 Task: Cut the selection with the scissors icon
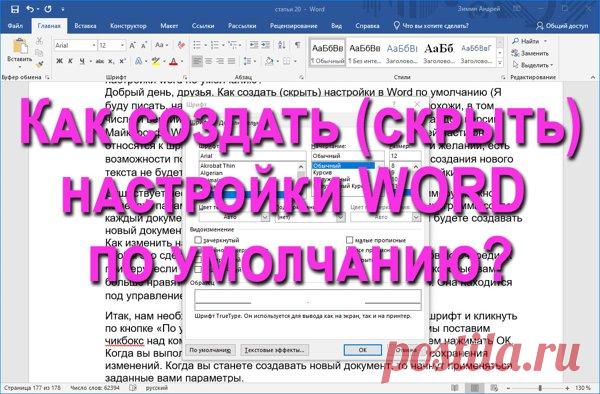39,41
